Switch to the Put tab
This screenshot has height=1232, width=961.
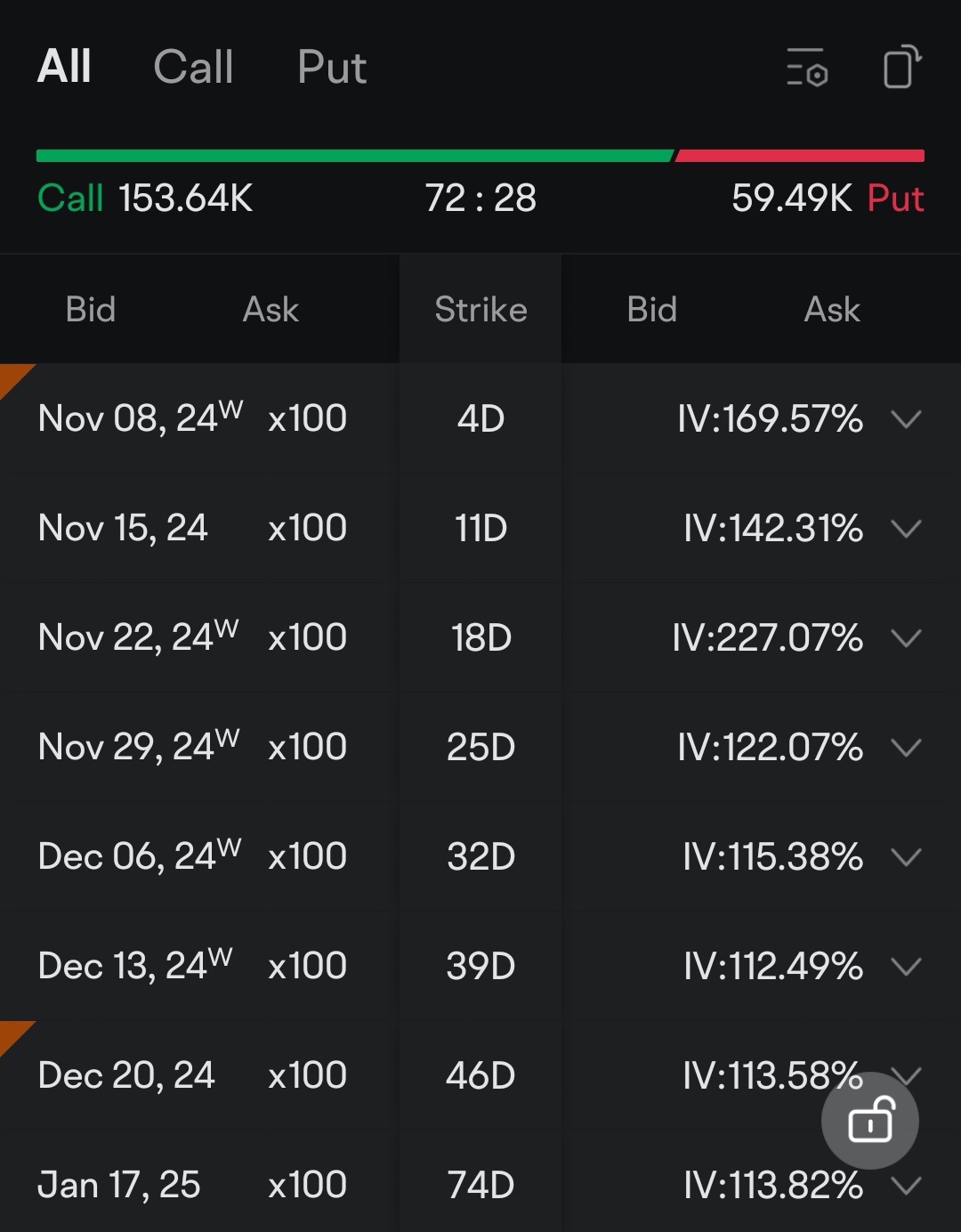point(332,67)
